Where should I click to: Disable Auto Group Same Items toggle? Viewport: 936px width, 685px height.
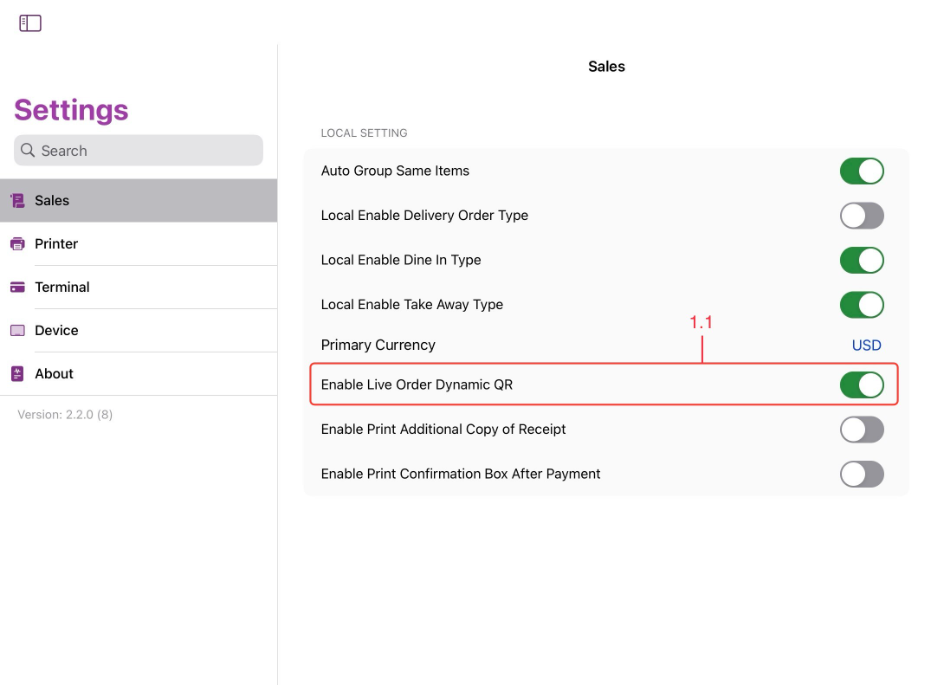[x=861, y=171]
